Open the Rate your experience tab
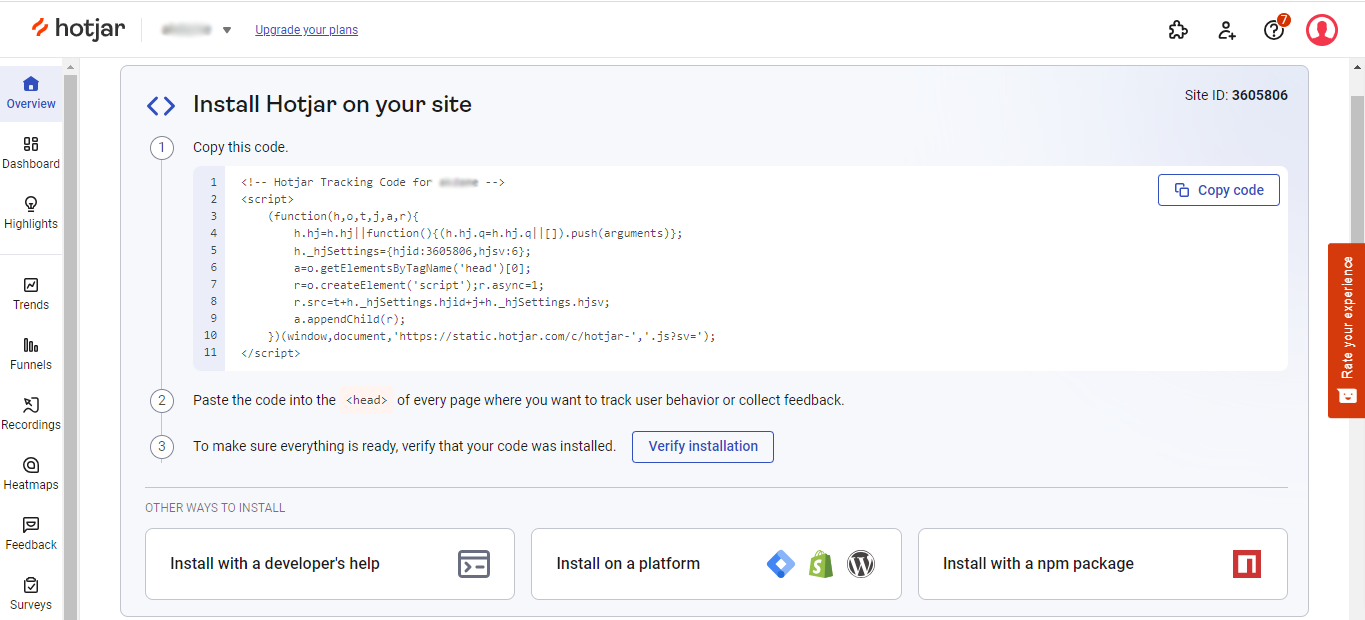 [1346, 330]
